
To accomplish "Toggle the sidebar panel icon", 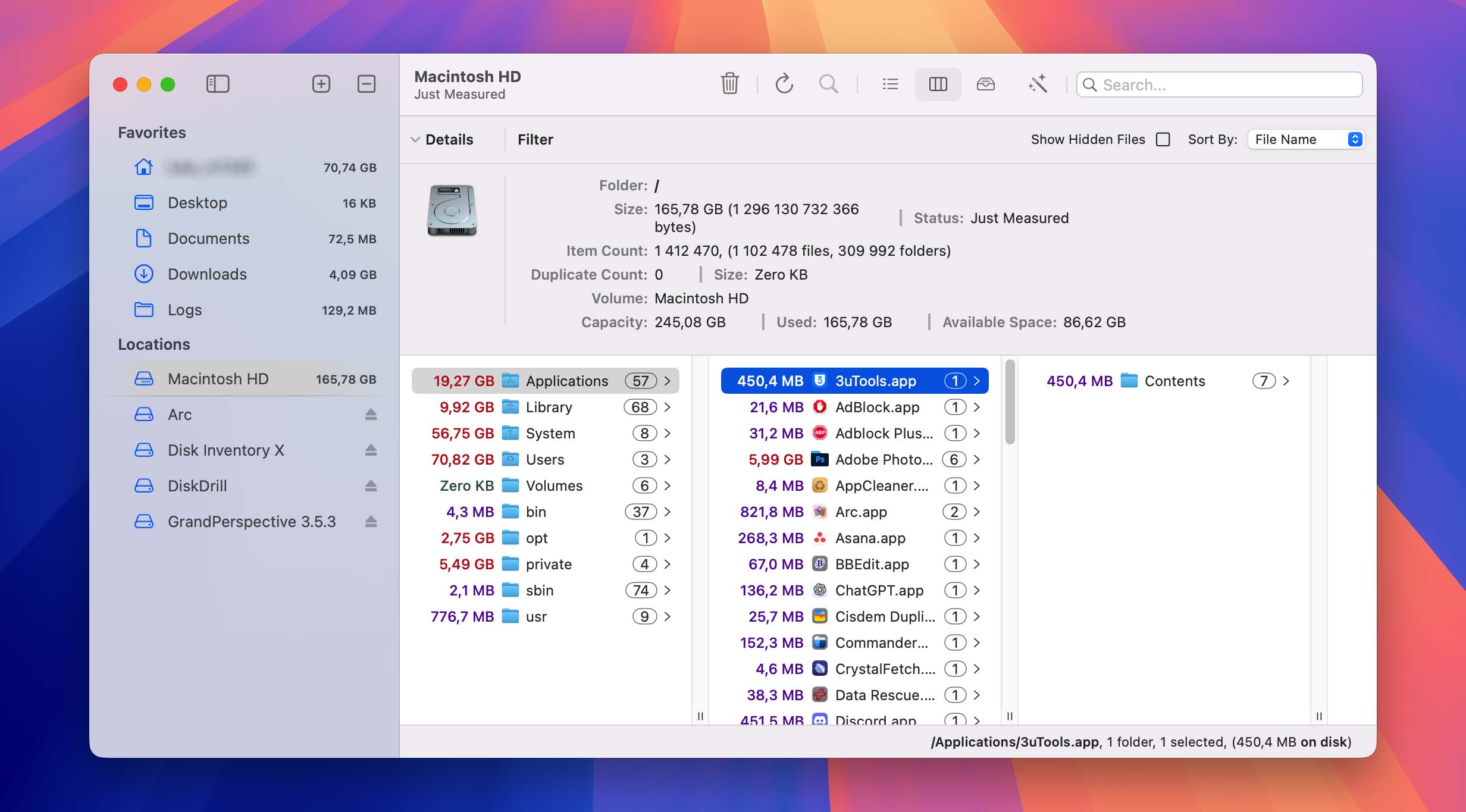I will (x=218, y=84).
